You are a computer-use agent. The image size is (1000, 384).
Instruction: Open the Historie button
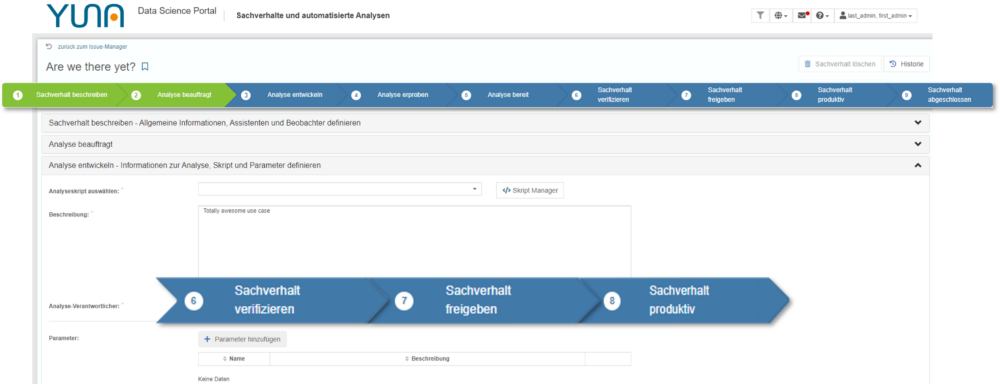click(x=906, y=64)
